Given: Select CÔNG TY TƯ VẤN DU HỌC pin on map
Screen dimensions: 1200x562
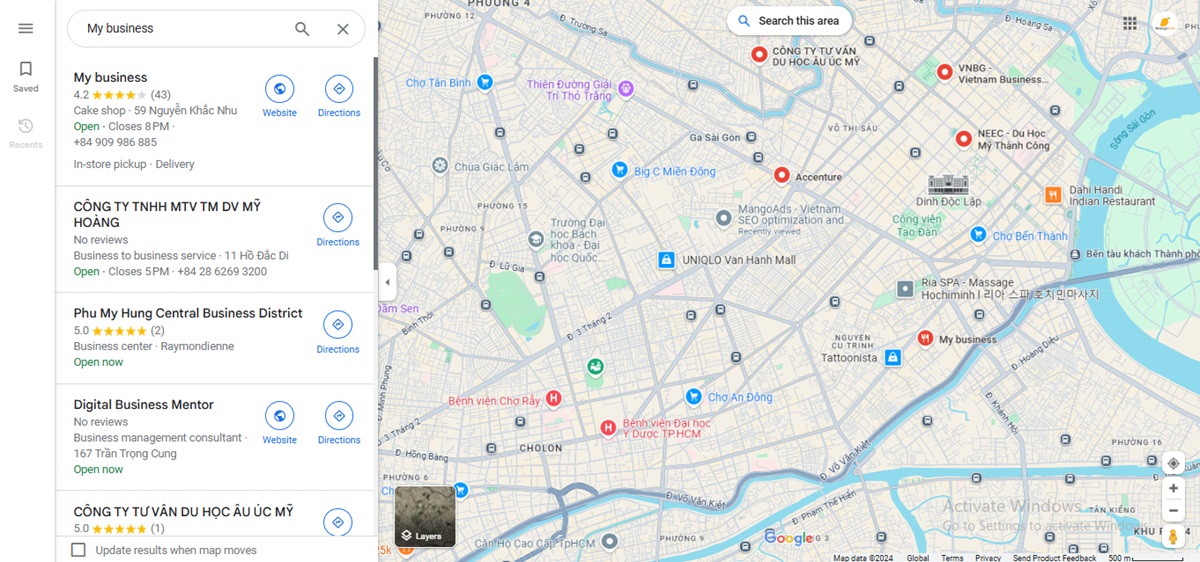Looking at the screenshot, I should [x=759, y=54].
